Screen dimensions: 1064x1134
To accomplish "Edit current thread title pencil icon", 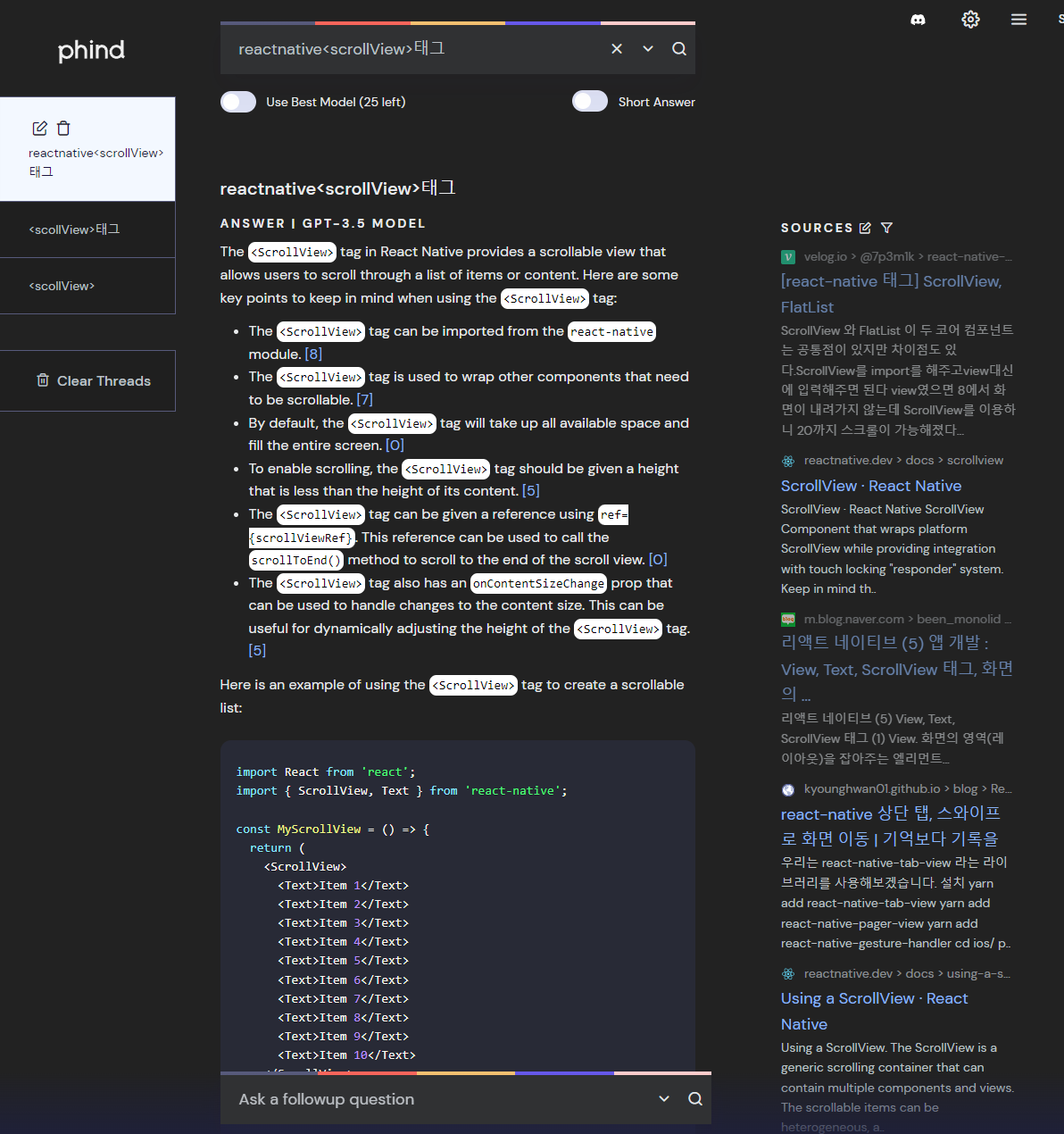I will (x=39, y=129).
